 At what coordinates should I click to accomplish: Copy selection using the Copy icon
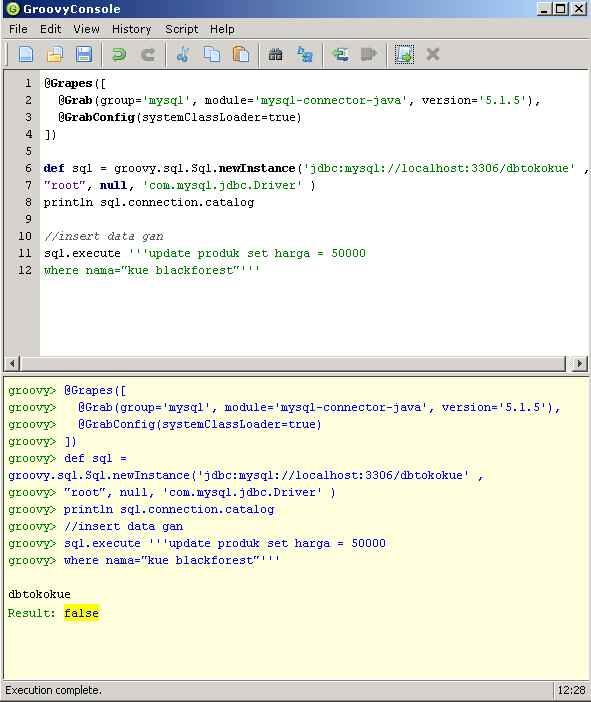coord(212,55)
